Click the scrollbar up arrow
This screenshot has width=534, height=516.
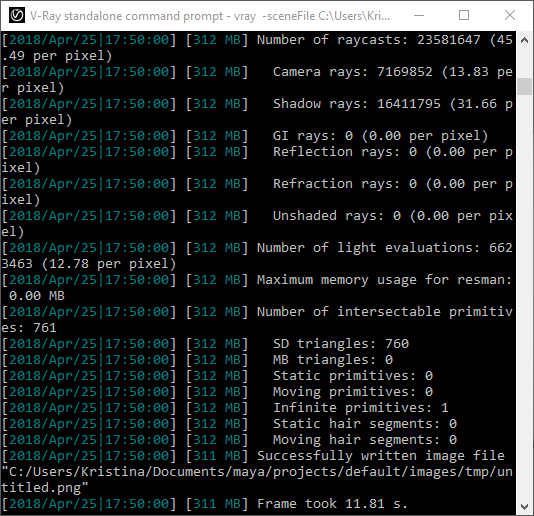coord(524,41)
